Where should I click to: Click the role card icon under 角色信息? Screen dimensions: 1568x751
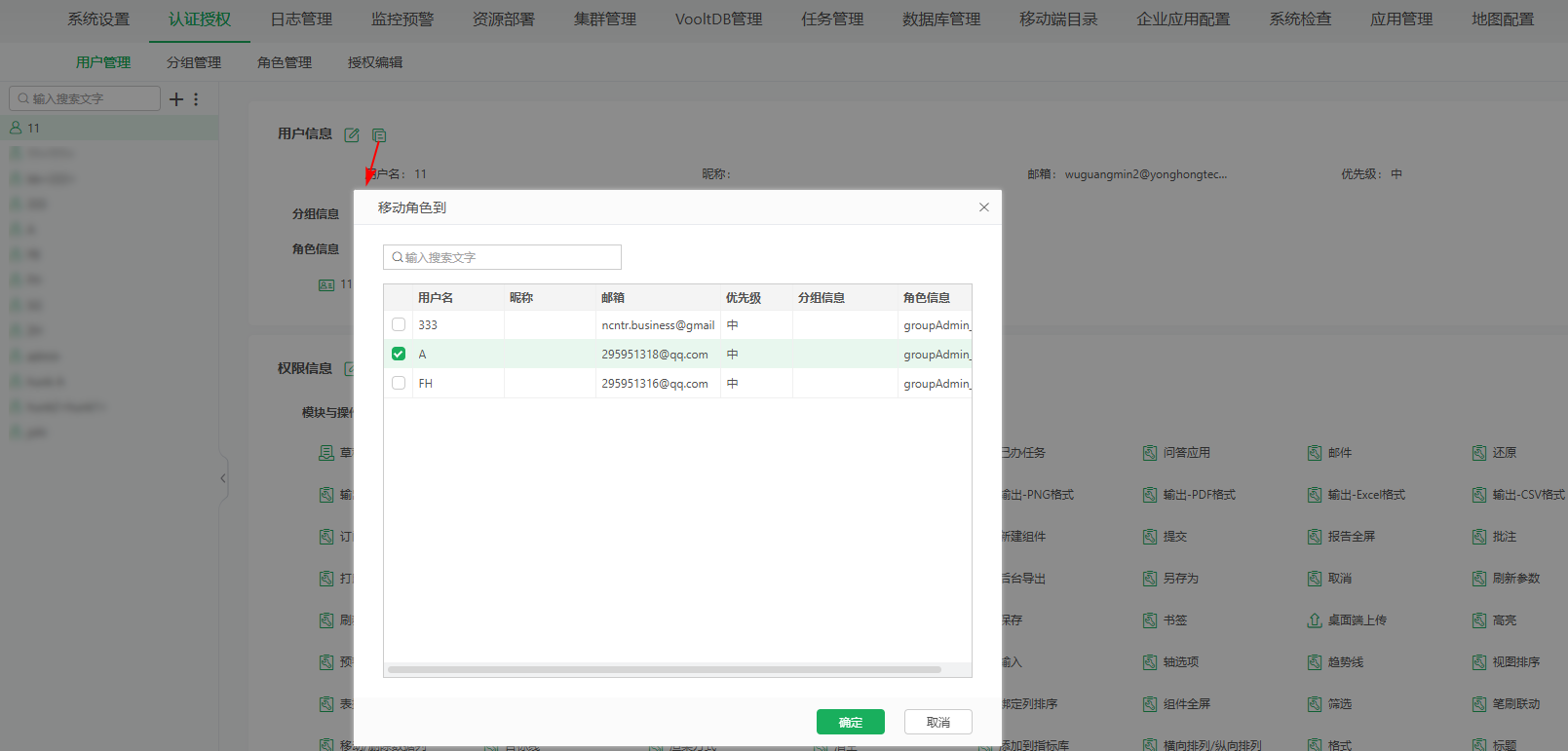(326, 285)
